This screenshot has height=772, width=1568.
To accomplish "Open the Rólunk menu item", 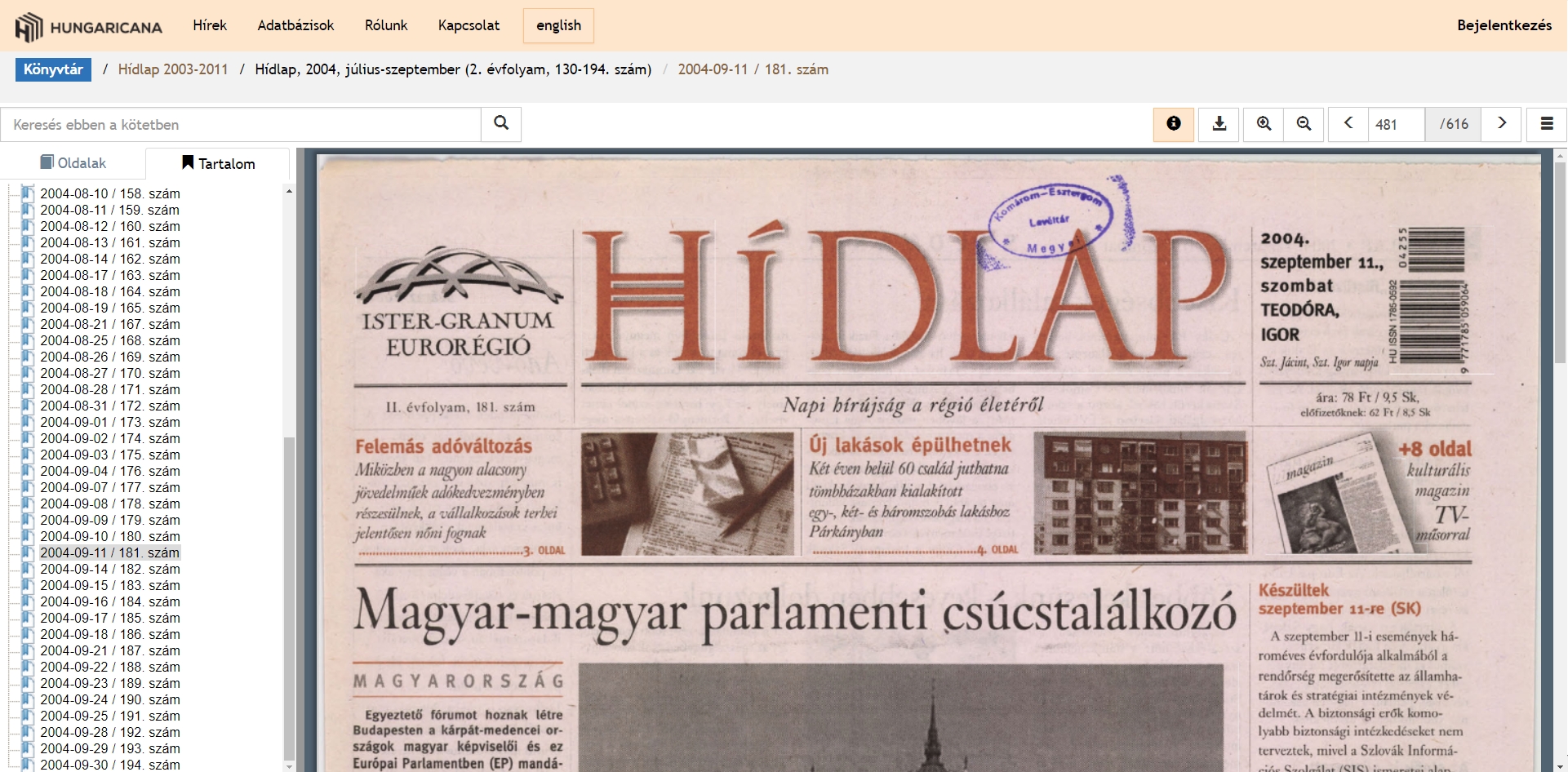I will [x=386, y=25].
